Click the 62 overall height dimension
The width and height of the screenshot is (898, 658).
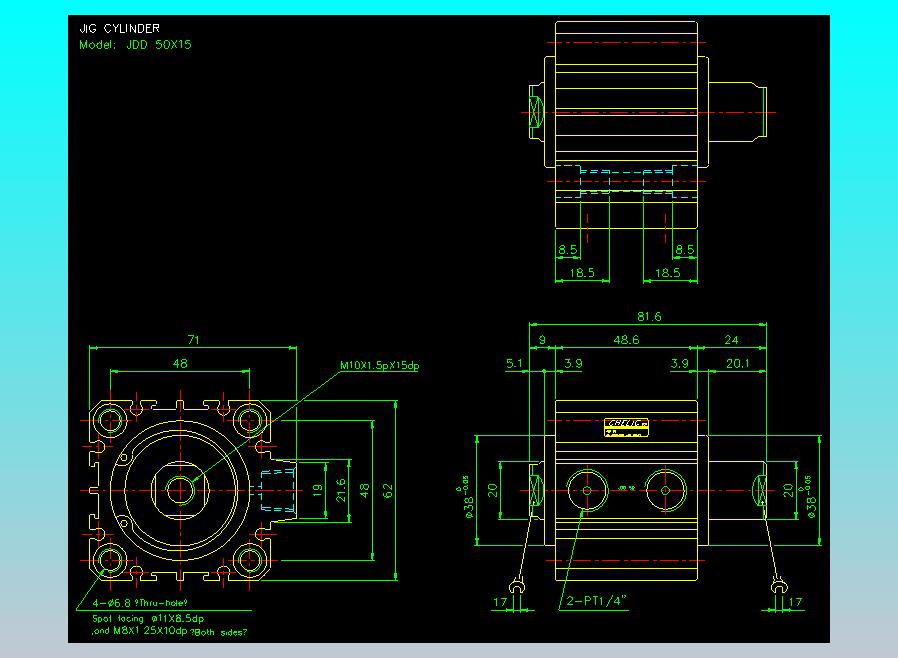388,491
